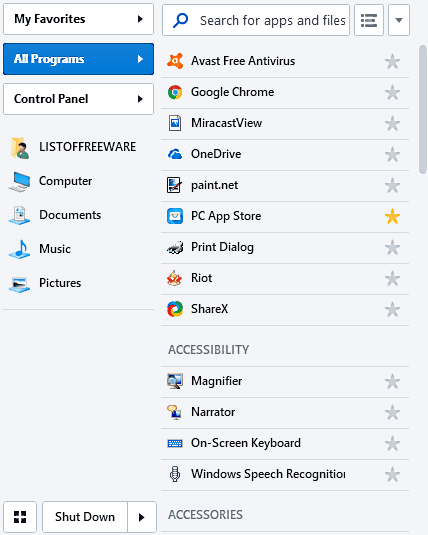Star Print Dialog as favorite
The image size is (428, 535).
click(x=393, y=248)
